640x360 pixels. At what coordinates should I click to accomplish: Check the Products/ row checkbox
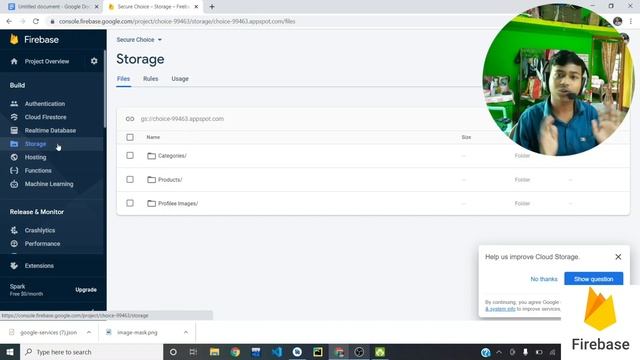click(130, 180)
